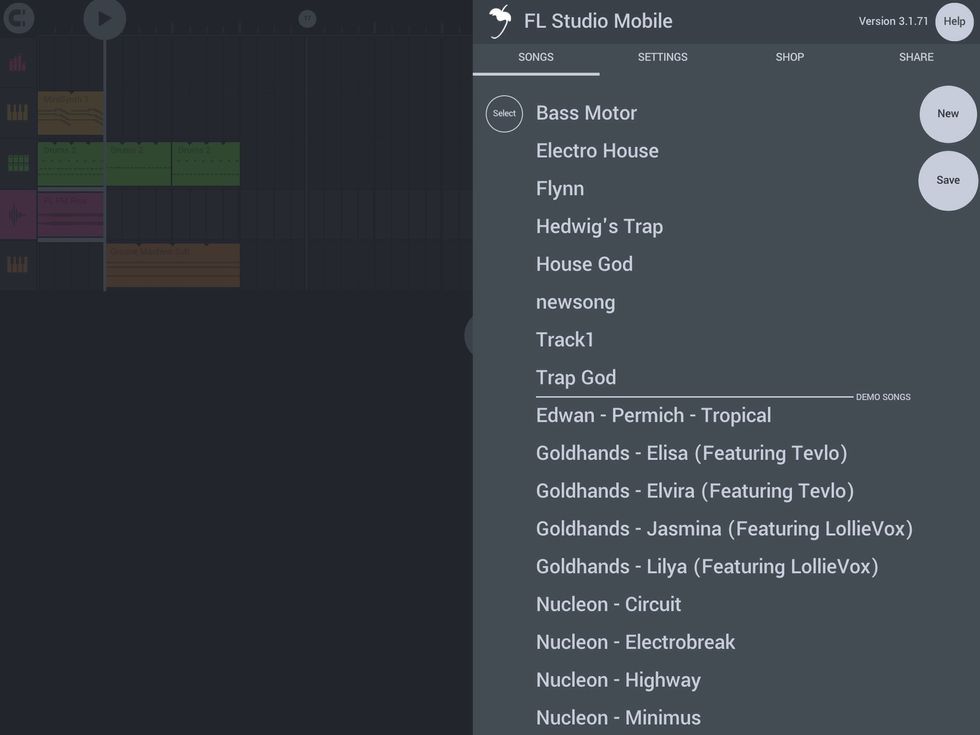Click the side panel's round collapse handle
Viewport: 980px width, 735px height.
tap(469, 336)
